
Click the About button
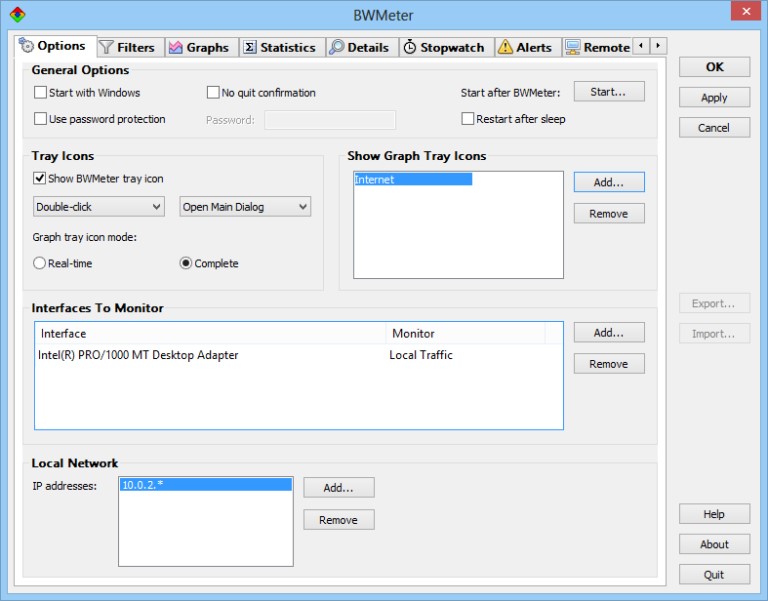[x=714, y=544]
